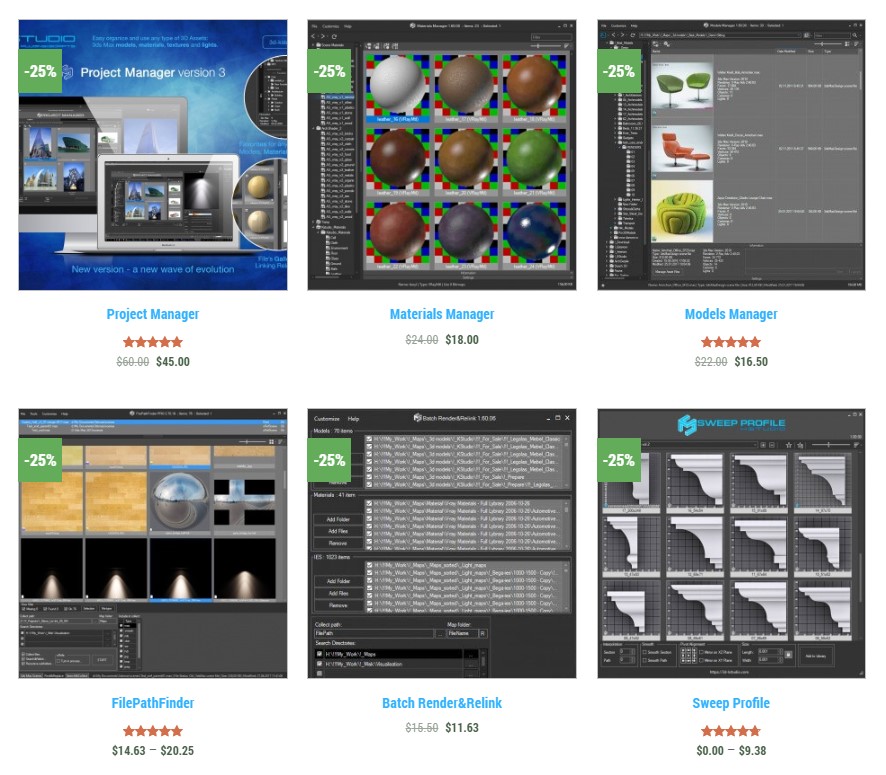Expand the Scene Materials tree node

[313, 45]
